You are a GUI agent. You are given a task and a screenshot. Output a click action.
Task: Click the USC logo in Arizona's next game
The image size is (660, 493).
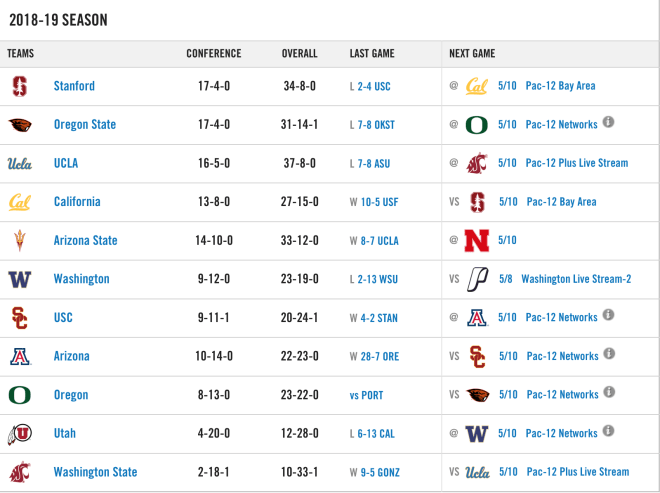click(477, 357)
